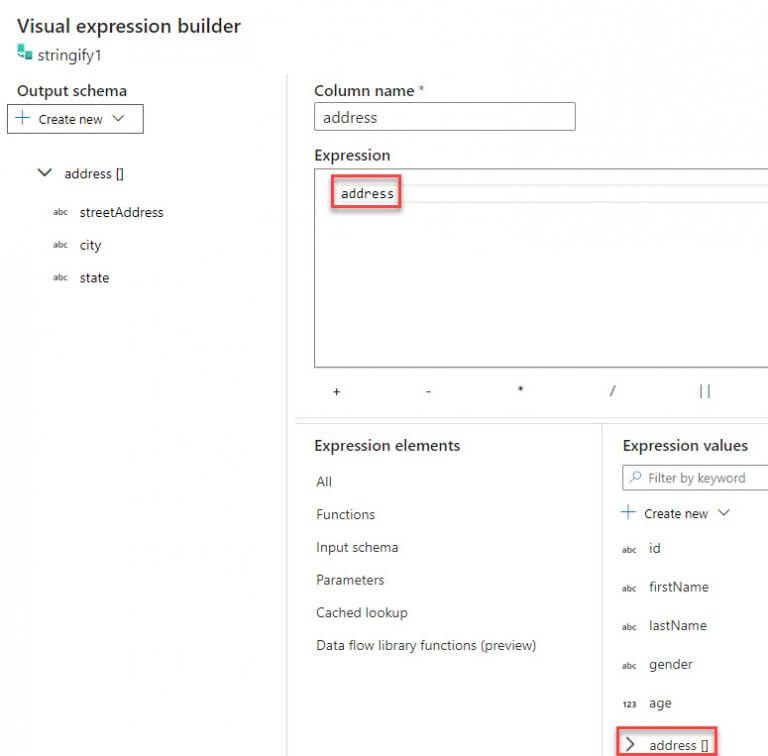Click the numeric type icon beside age

pyautogui.click(x=629, y=704)
